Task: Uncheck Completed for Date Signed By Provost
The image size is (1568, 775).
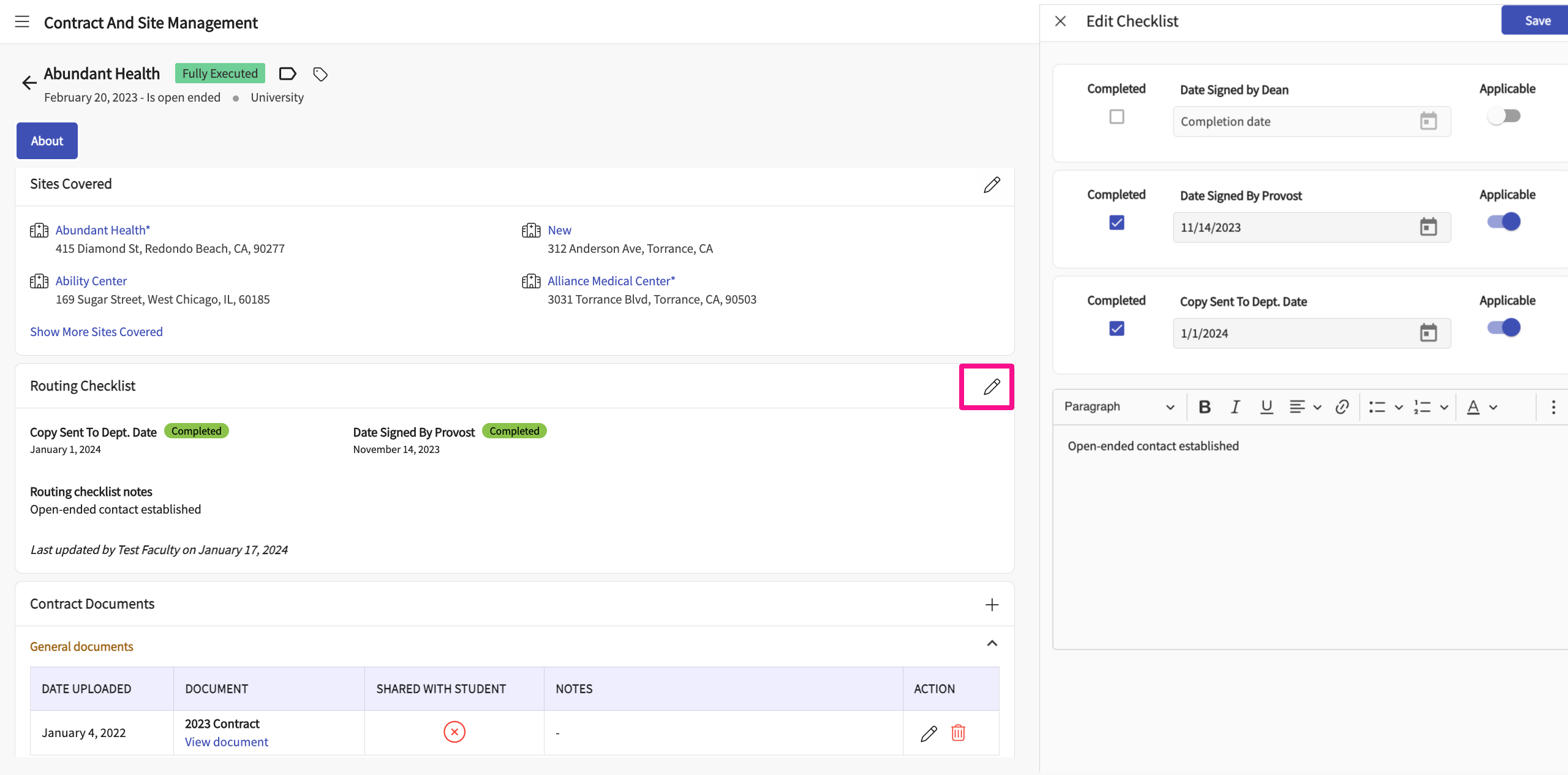Action: (1117, 222)
